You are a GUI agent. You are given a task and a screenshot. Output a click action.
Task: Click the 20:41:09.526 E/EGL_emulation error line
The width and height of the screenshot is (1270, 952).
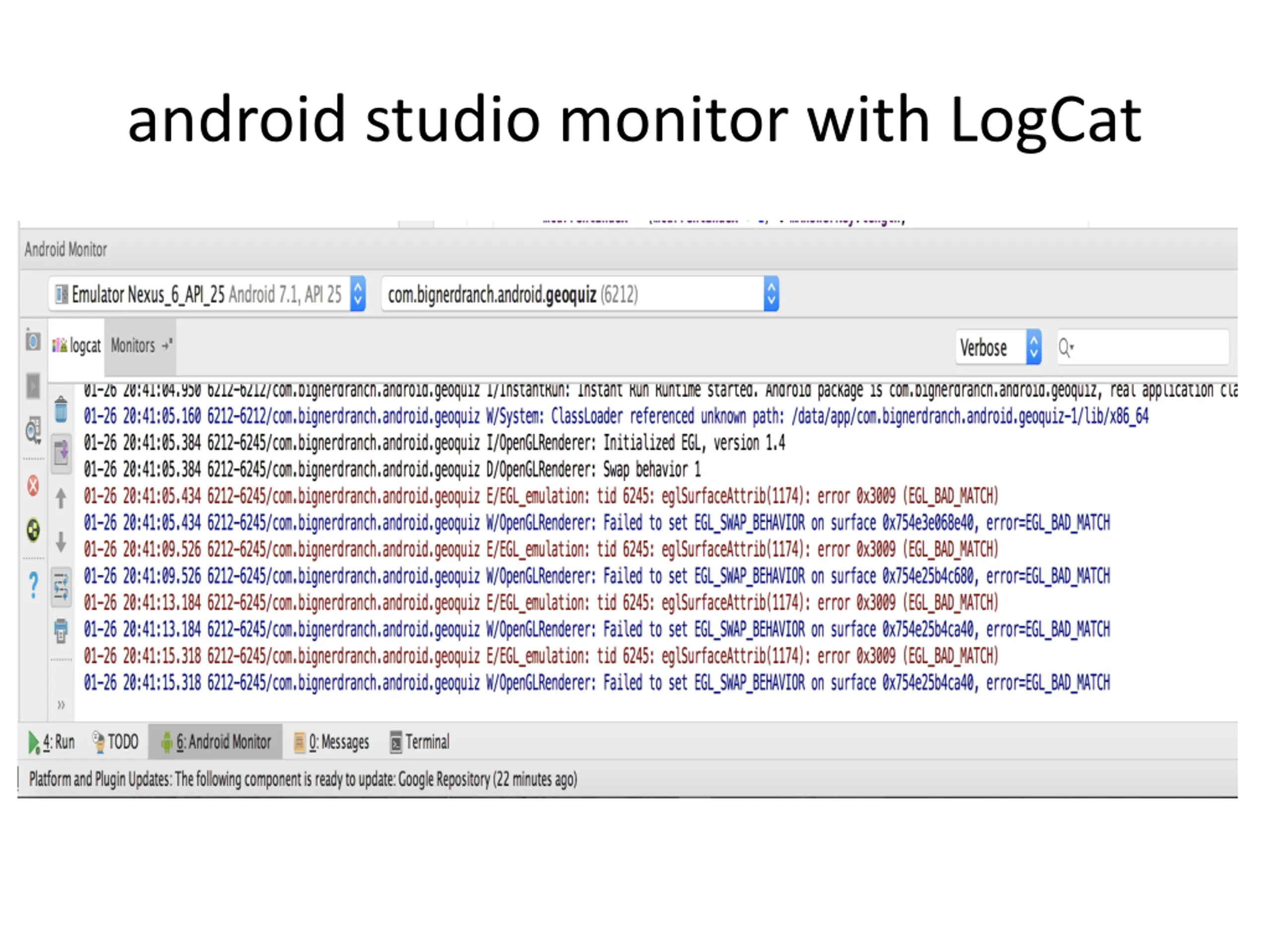(541, 549)
